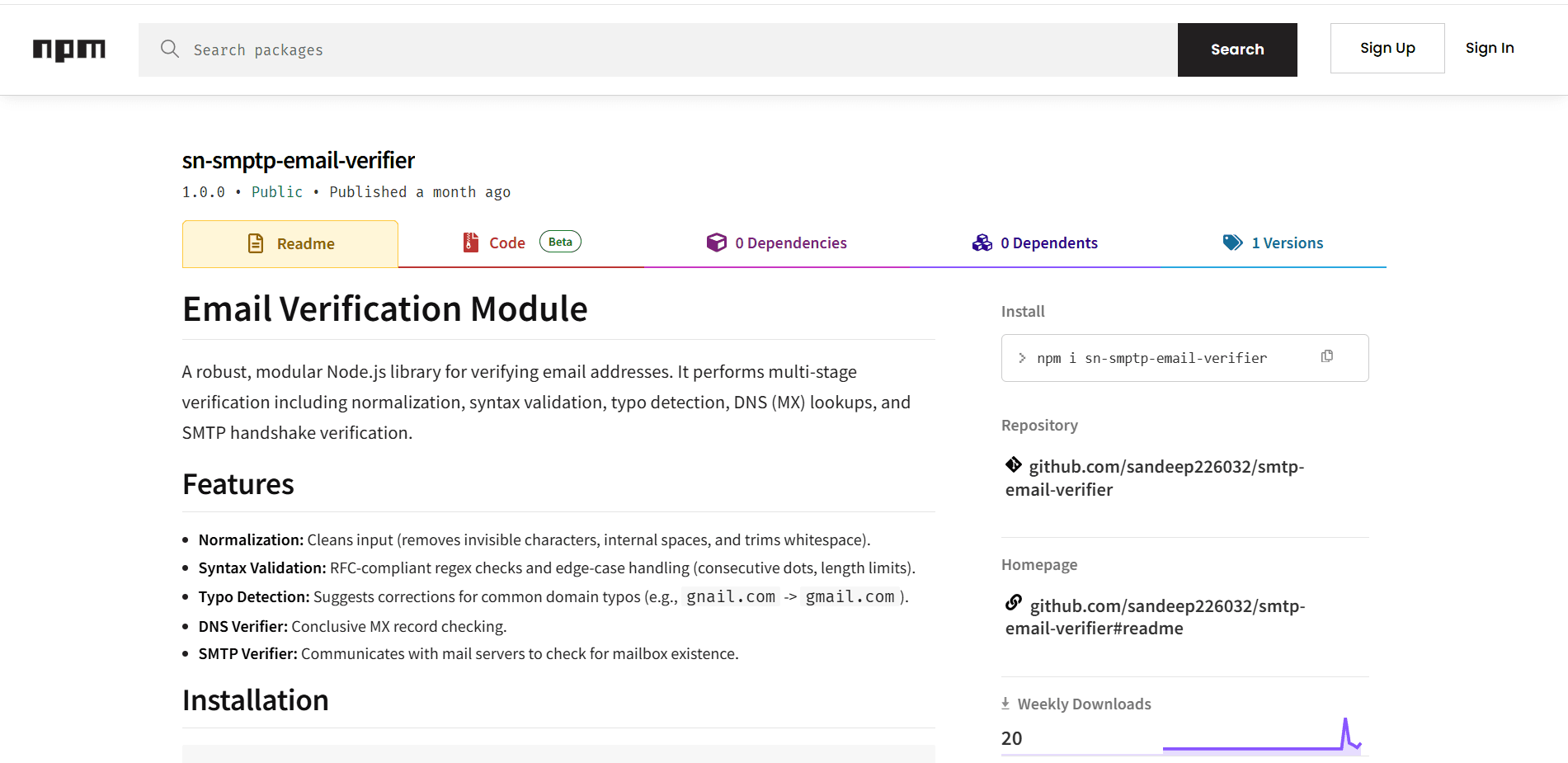
Task: Open the Sign In link
Action: [x=1490, y=48]
